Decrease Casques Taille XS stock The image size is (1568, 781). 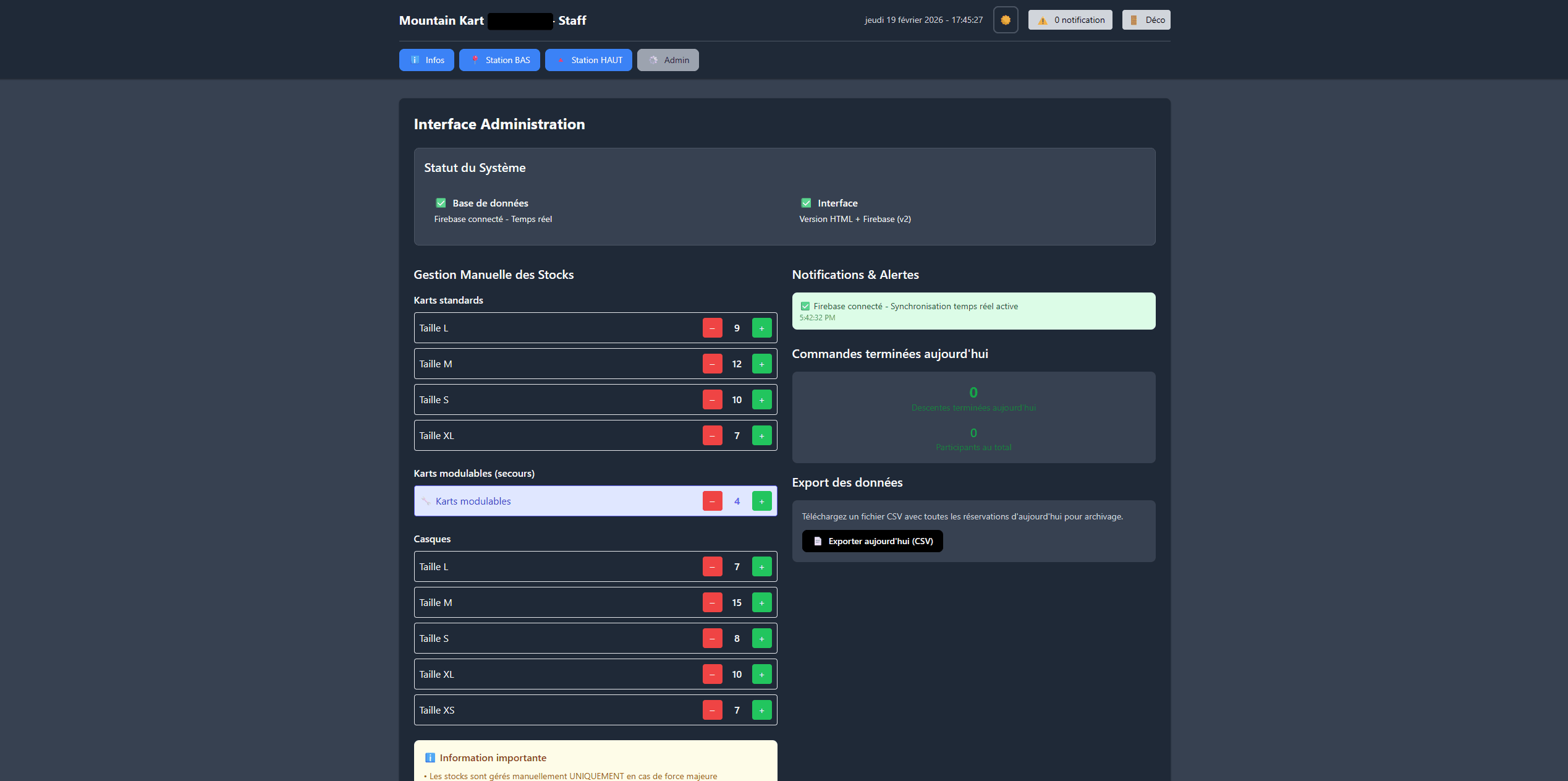coord(712,711)
